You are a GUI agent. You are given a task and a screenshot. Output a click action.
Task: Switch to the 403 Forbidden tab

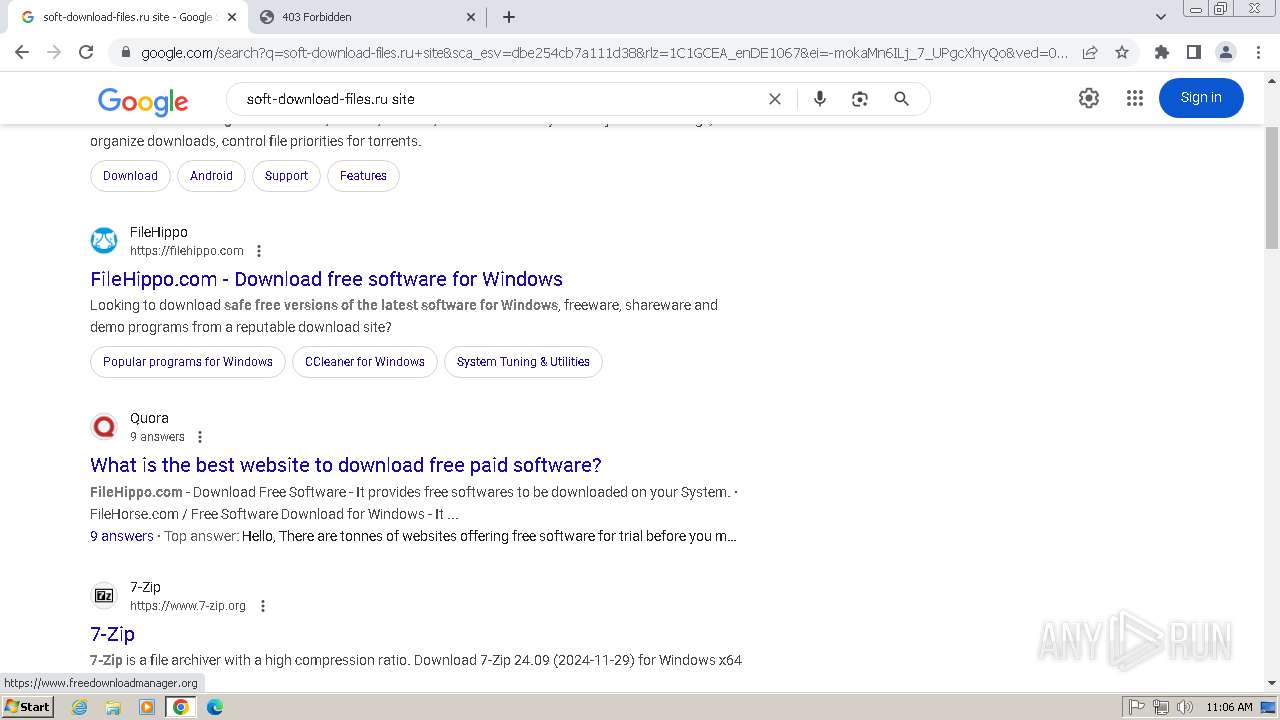point(366,17)
